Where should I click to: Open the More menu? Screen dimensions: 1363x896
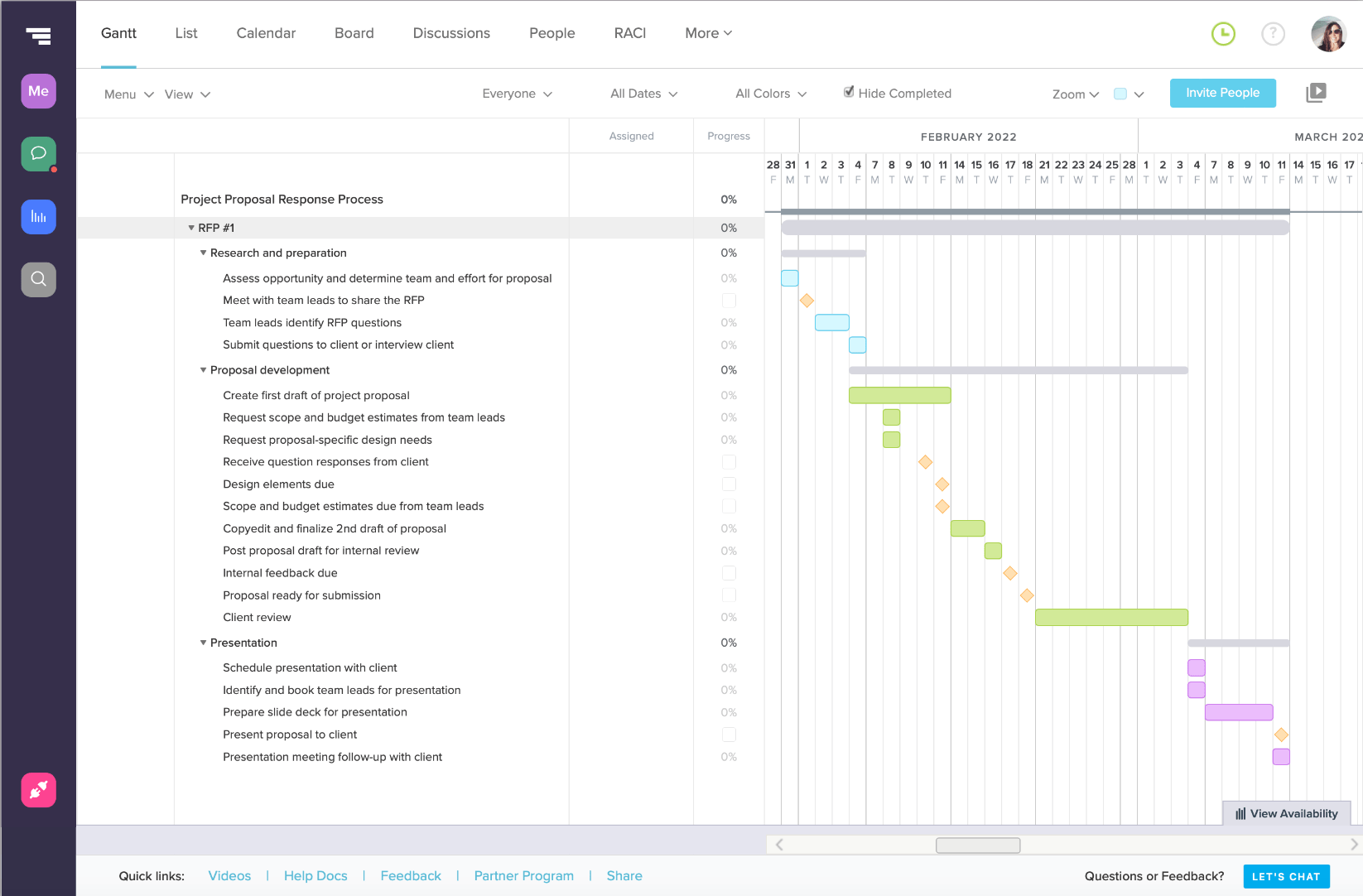tap(707, 33)
